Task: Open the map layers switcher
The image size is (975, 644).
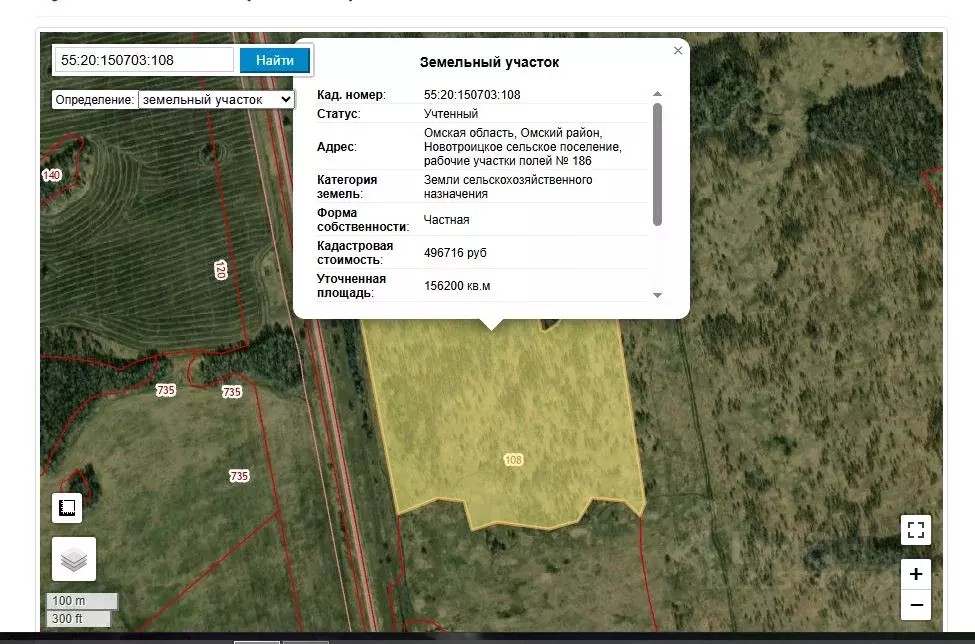Action: point(74,560)
